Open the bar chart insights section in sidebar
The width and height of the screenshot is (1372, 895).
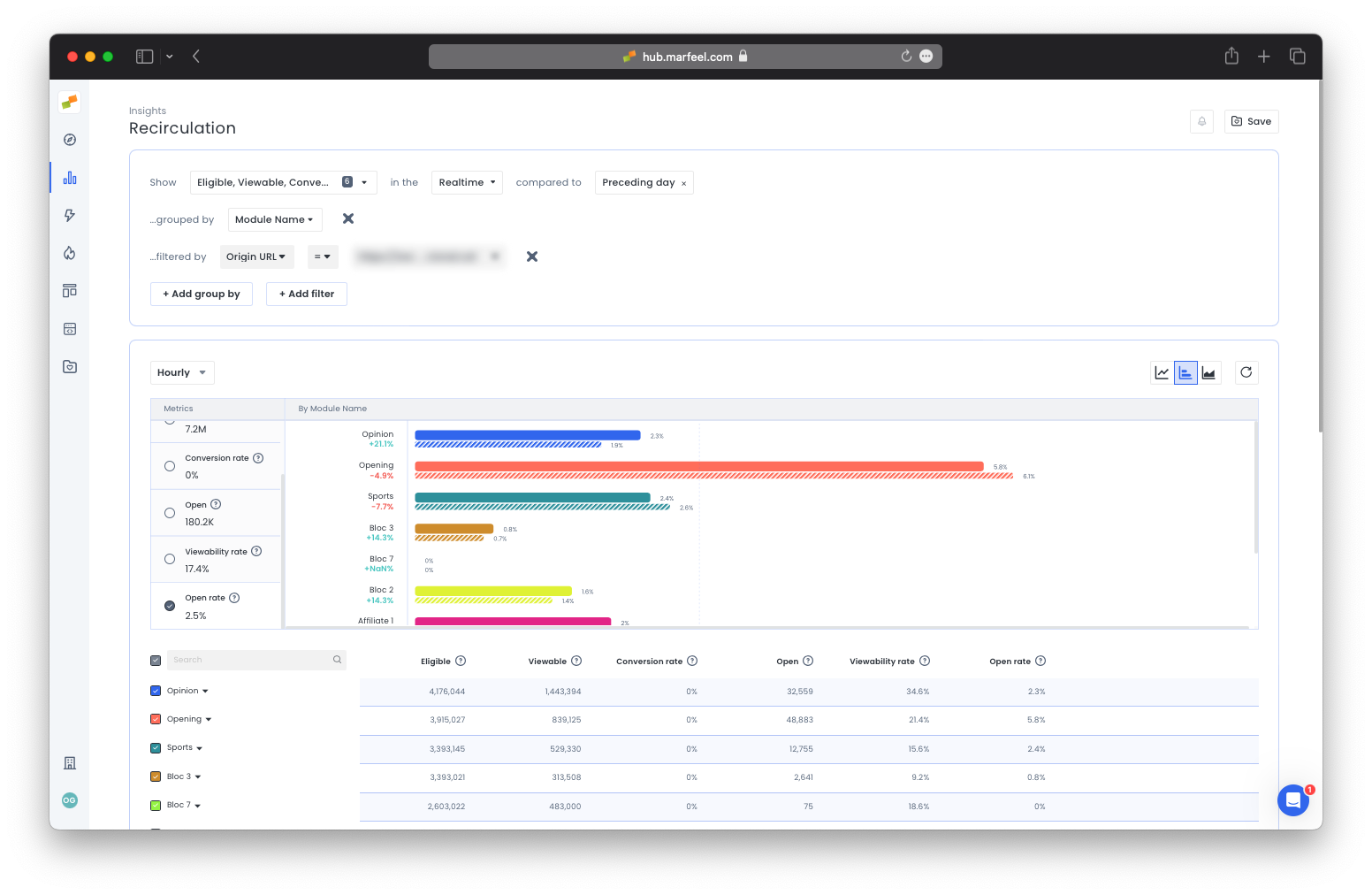click(x=69, y=177)
